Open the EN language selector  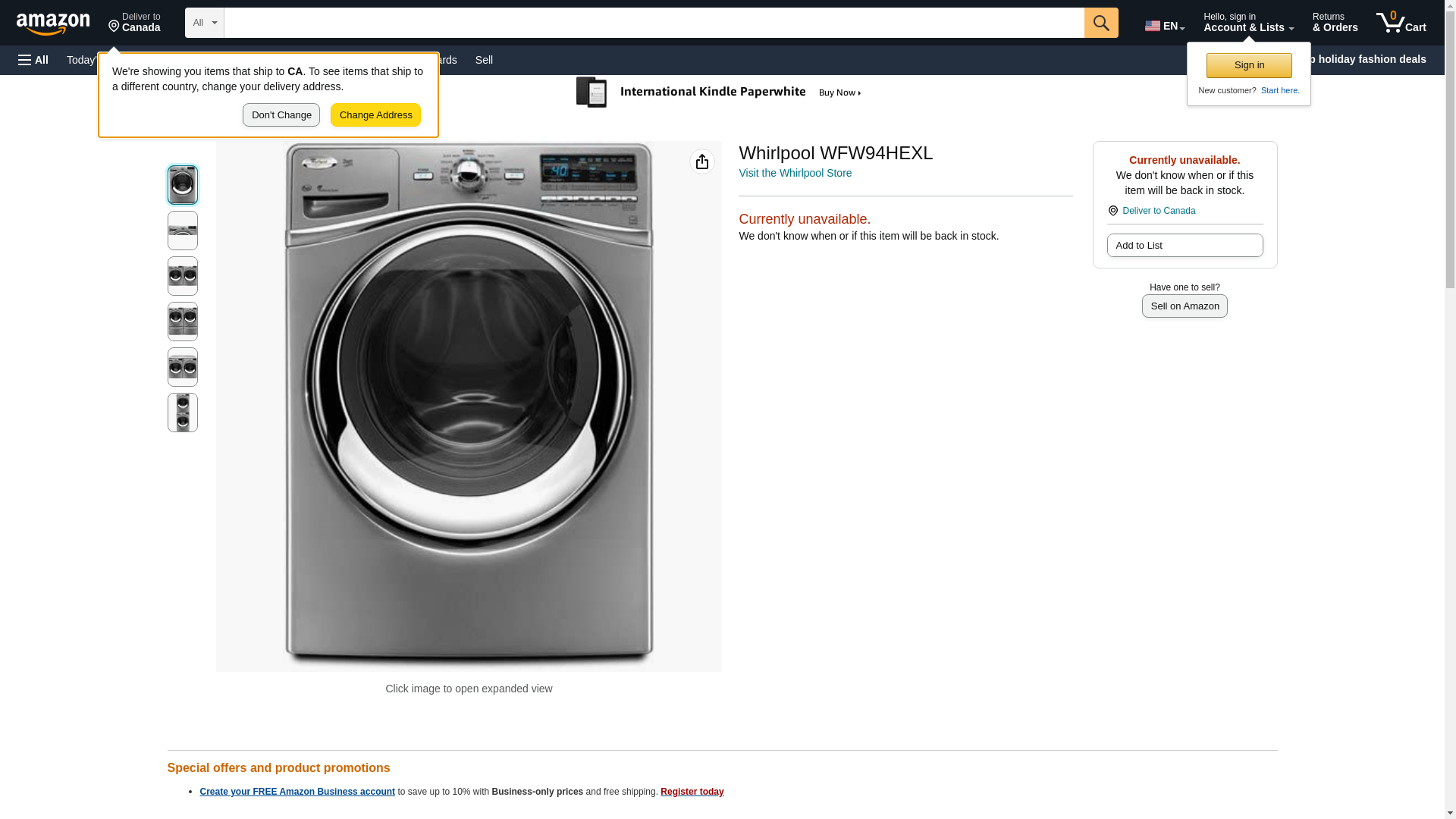point(1164,25)
